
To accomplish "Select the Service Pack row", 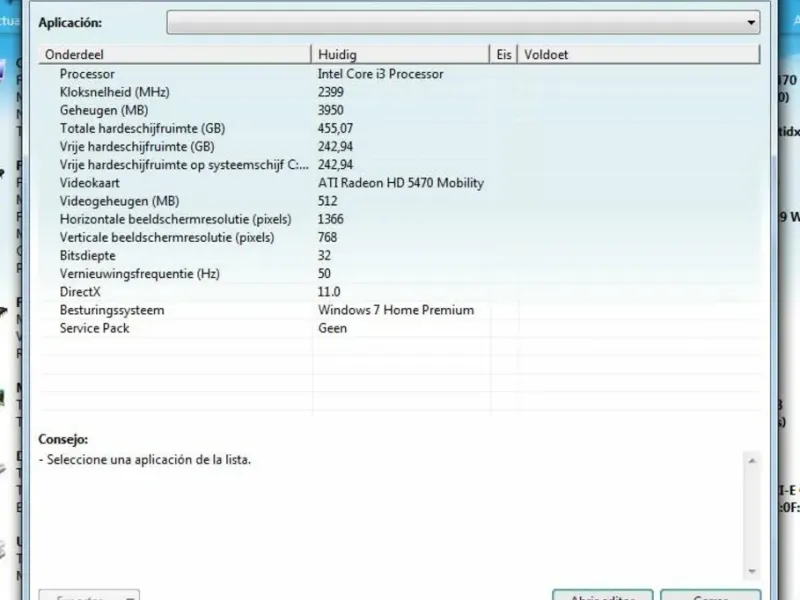I will 399,329.
